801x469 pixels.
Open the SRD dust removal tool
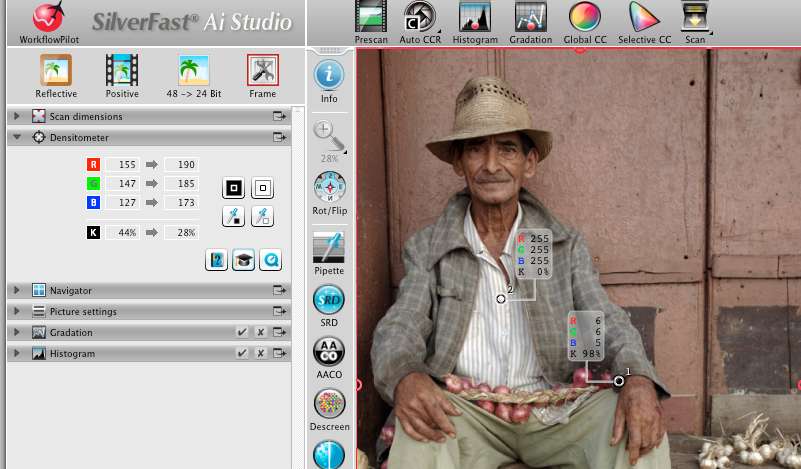tap(329, 300)
